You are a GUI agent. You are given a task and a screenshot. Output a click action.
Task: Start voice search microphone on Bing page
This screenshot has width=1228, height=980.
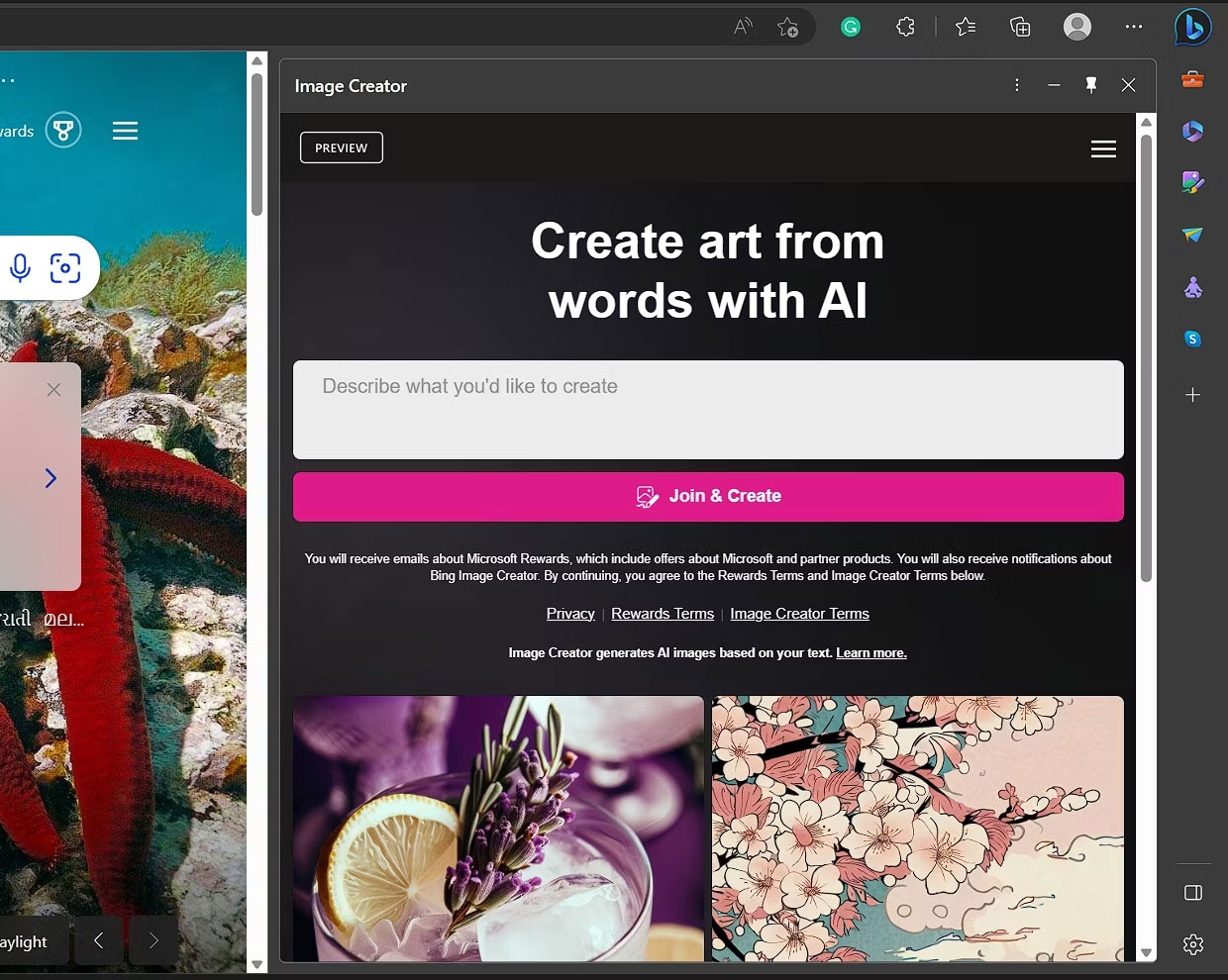pyautogui.click(x=20, y=267)
